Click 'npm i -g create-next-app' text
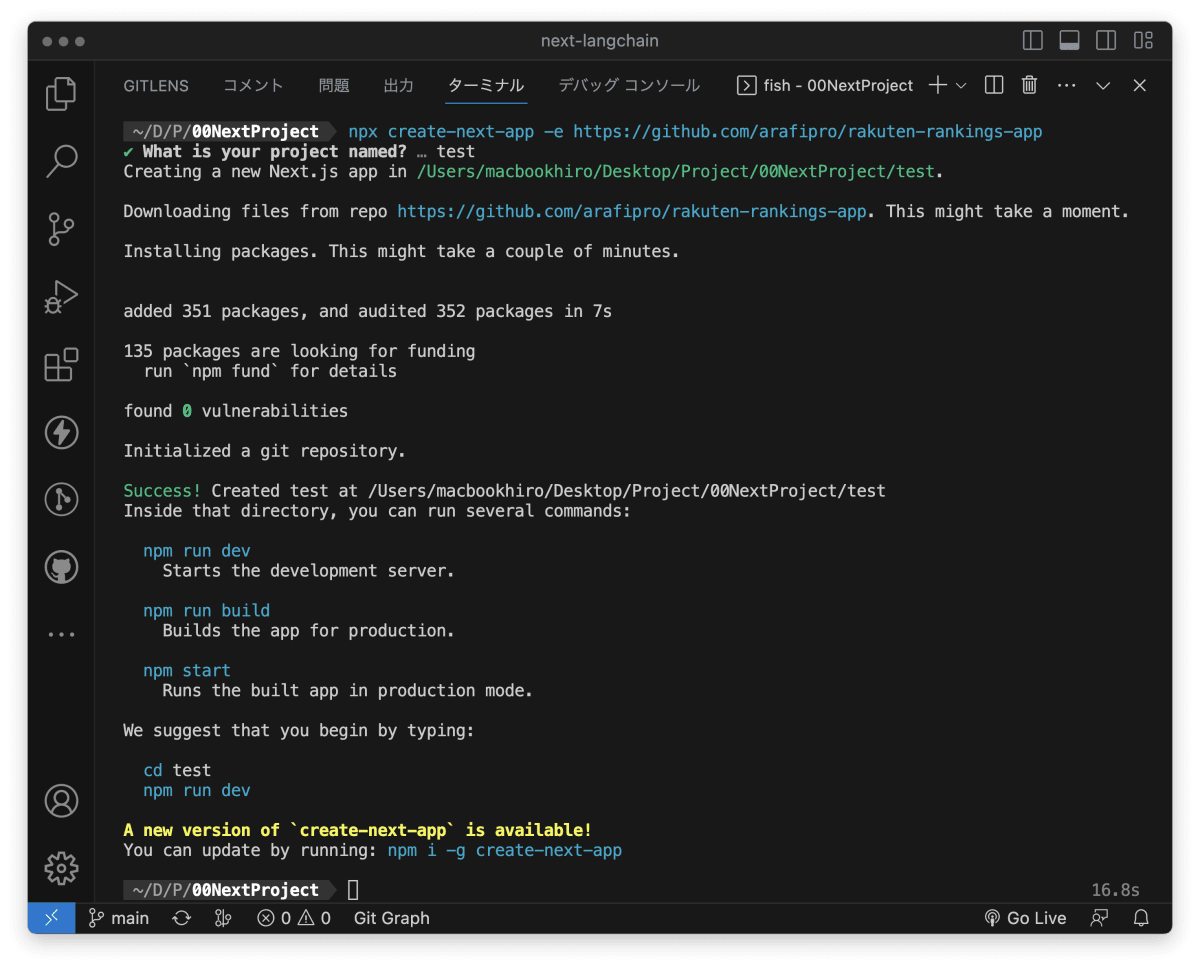 coord(505,851)
